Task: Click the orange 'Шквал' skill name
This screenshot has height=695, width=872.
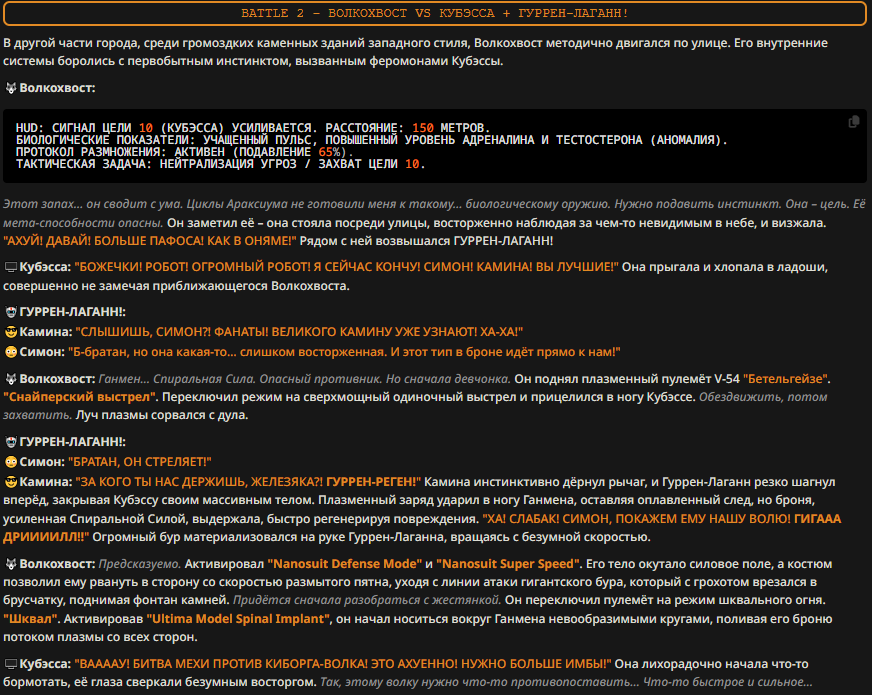Action: pos(31,619)
